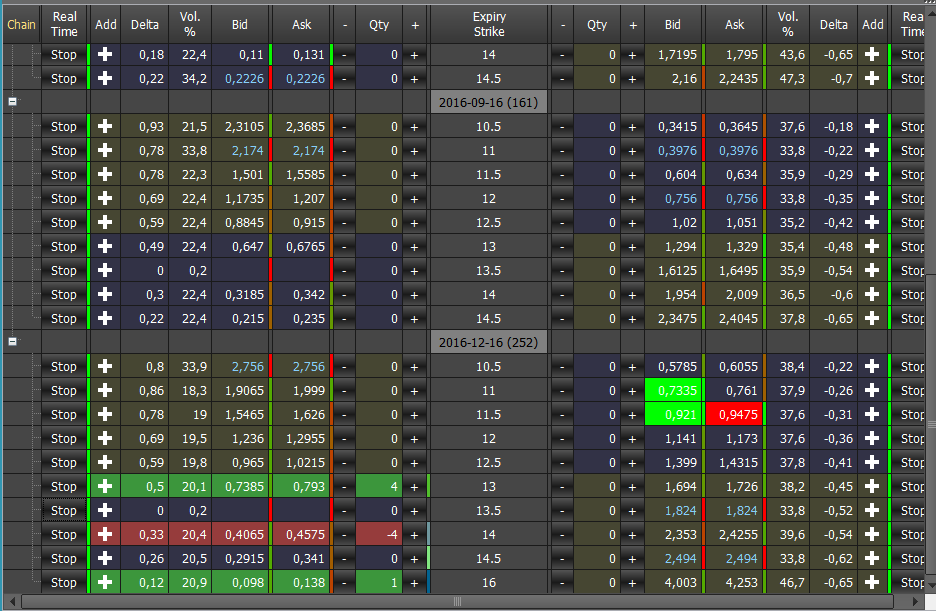
Task: Click the Expiry Strike column header
Action: click(x=489, y=24)
